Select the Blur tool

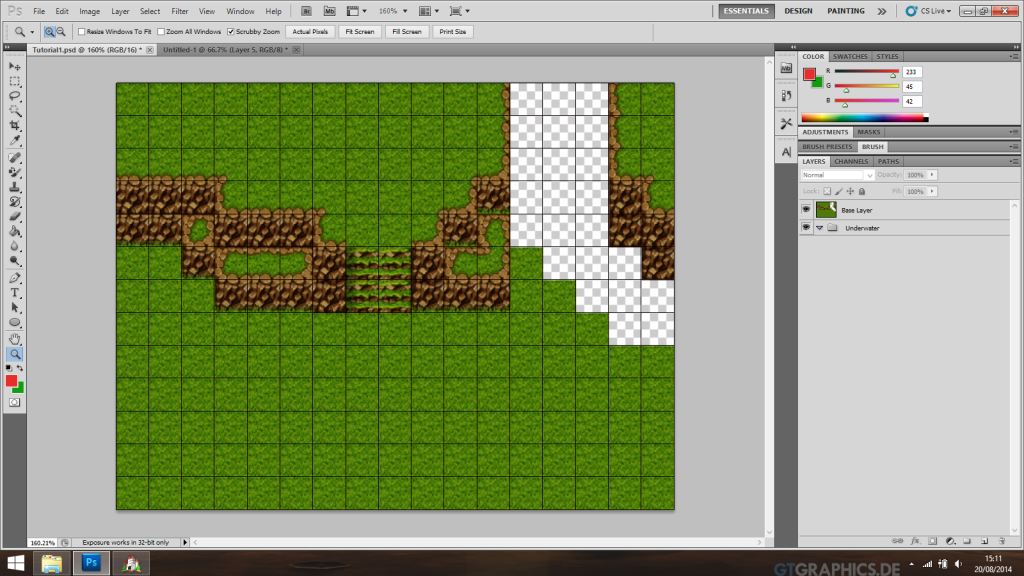click(14, 246)
